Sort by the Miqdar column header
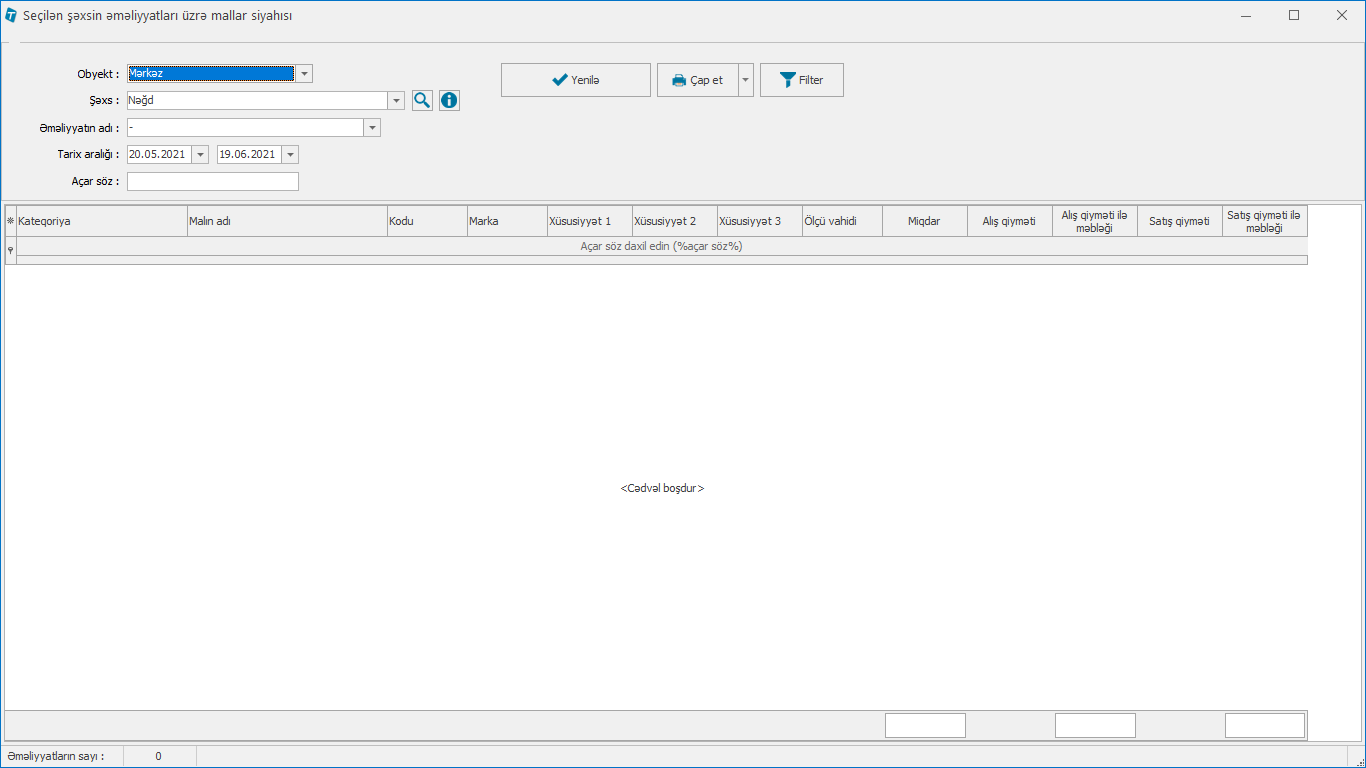1366x768 pixels. click(925, 221)
